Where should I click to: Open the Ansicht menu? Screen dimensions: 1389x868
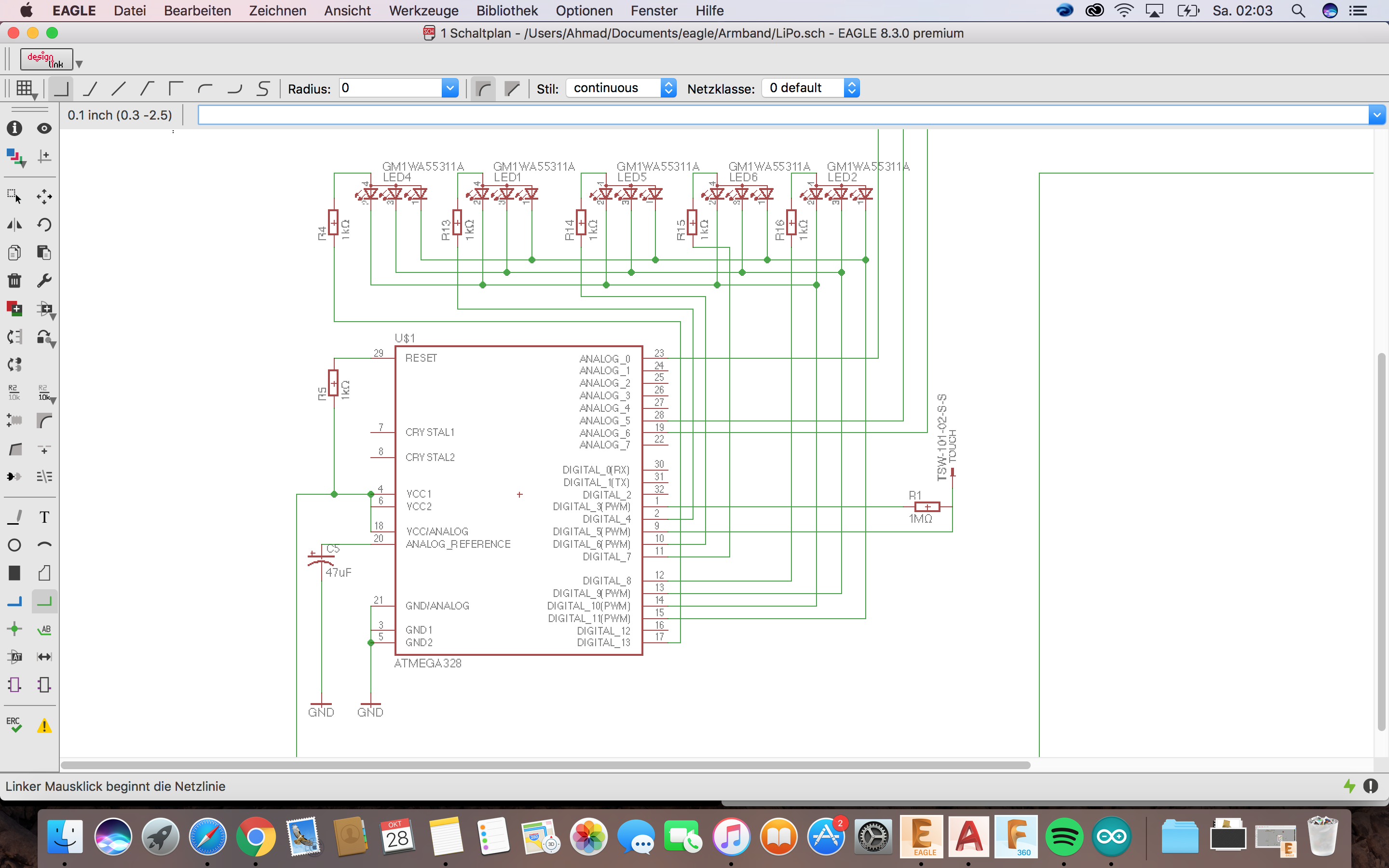point(347,10)
